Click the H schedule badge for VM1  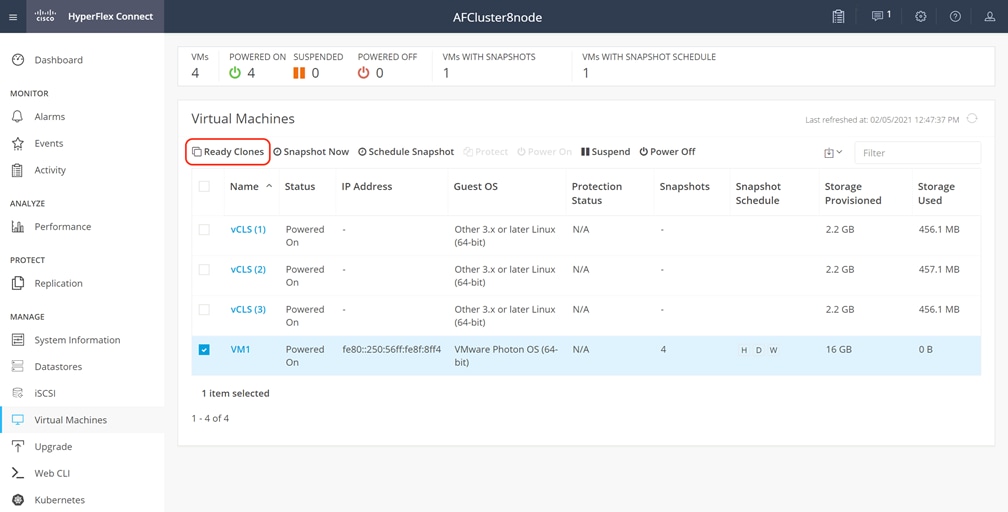pyautogui.click(x=744, y=350)
